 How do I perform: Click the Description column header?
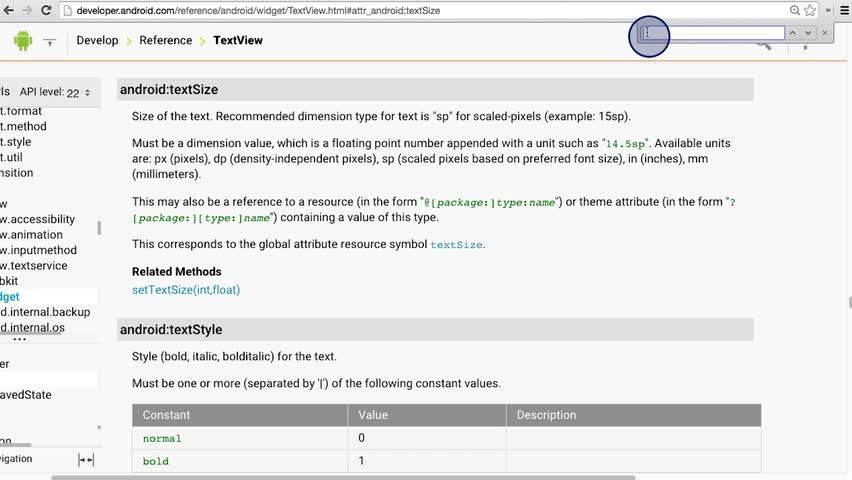coord(634,415)
